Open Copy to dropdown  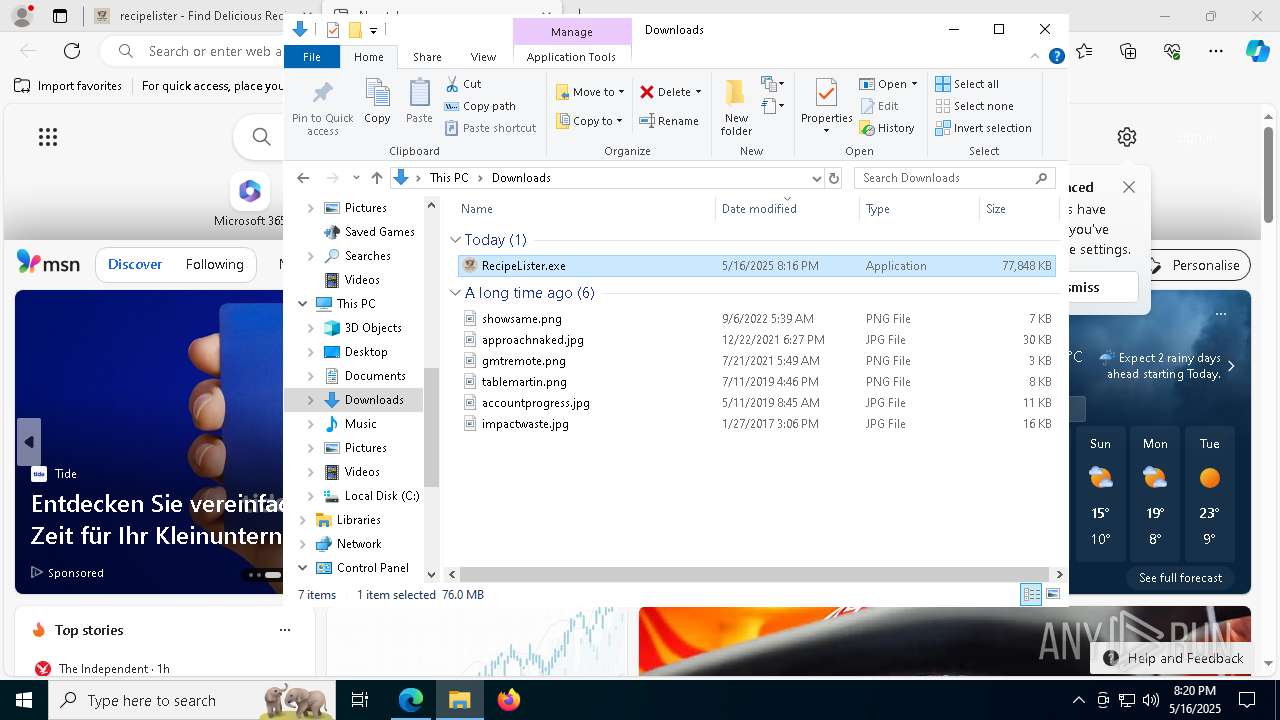(x=589, y=121)
